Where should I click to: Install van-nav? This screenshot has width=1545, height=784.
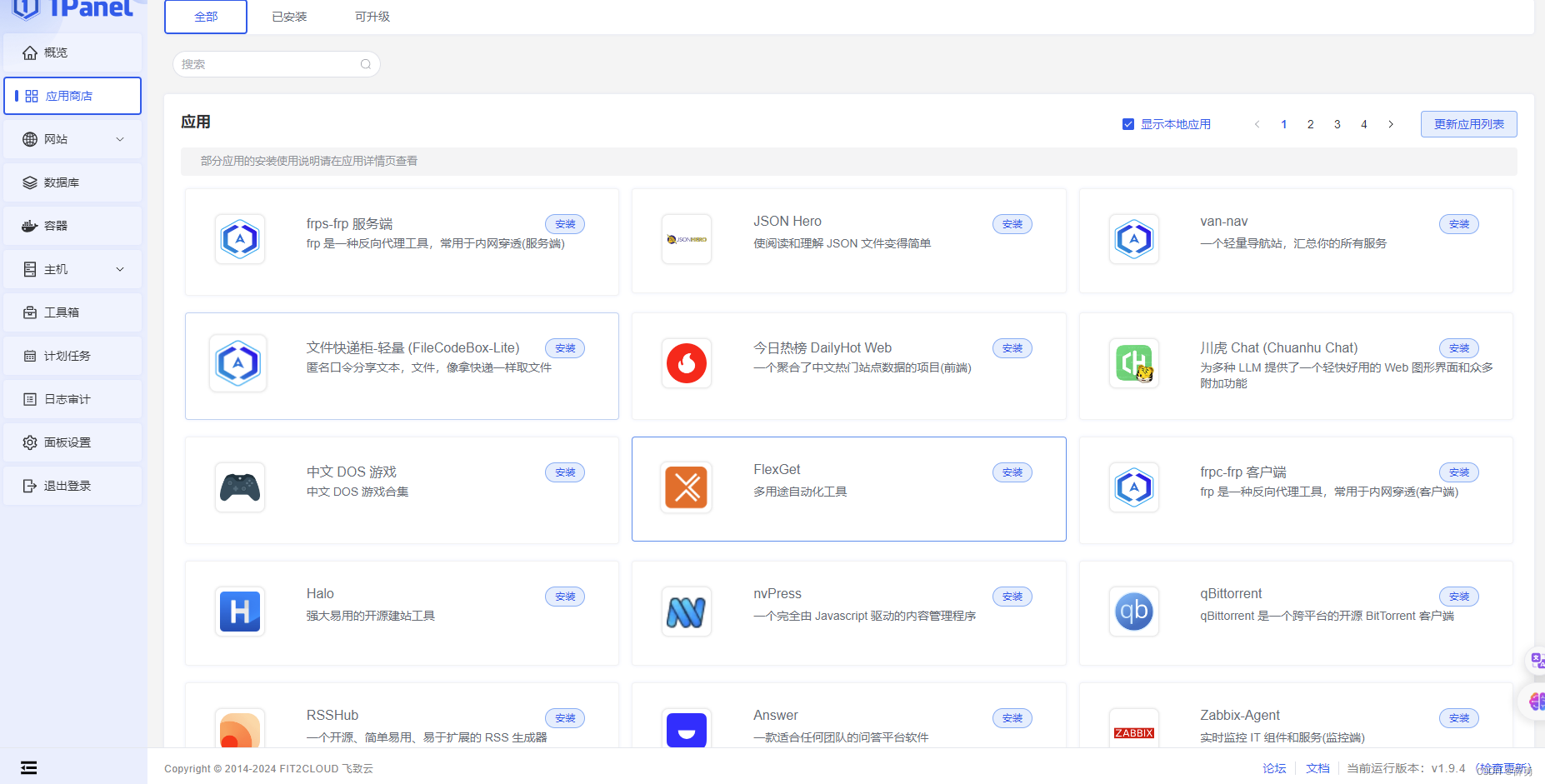point(1459,224)
